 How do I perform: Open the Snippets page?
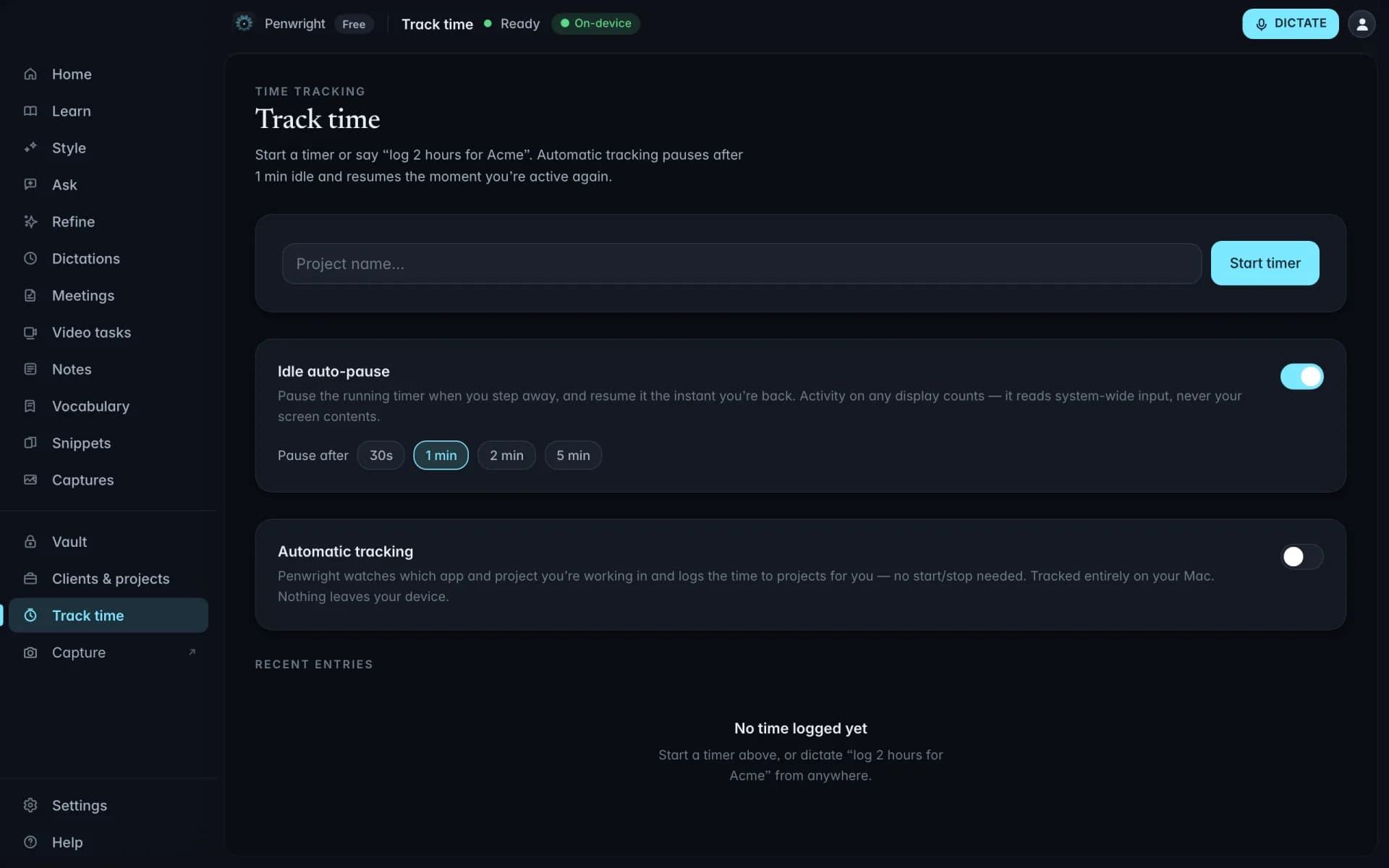pos(109,443)
